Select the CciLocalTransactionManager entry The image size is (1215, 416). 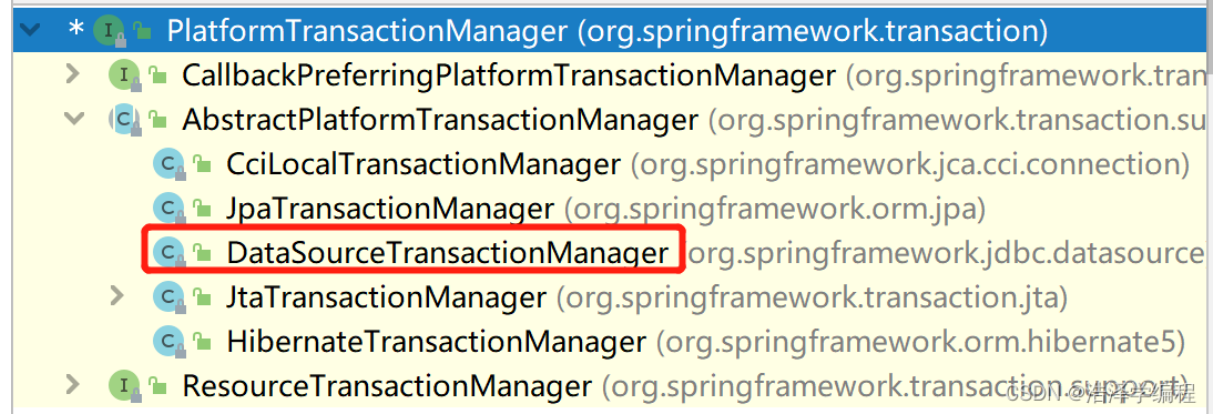(x=424, y=164)
